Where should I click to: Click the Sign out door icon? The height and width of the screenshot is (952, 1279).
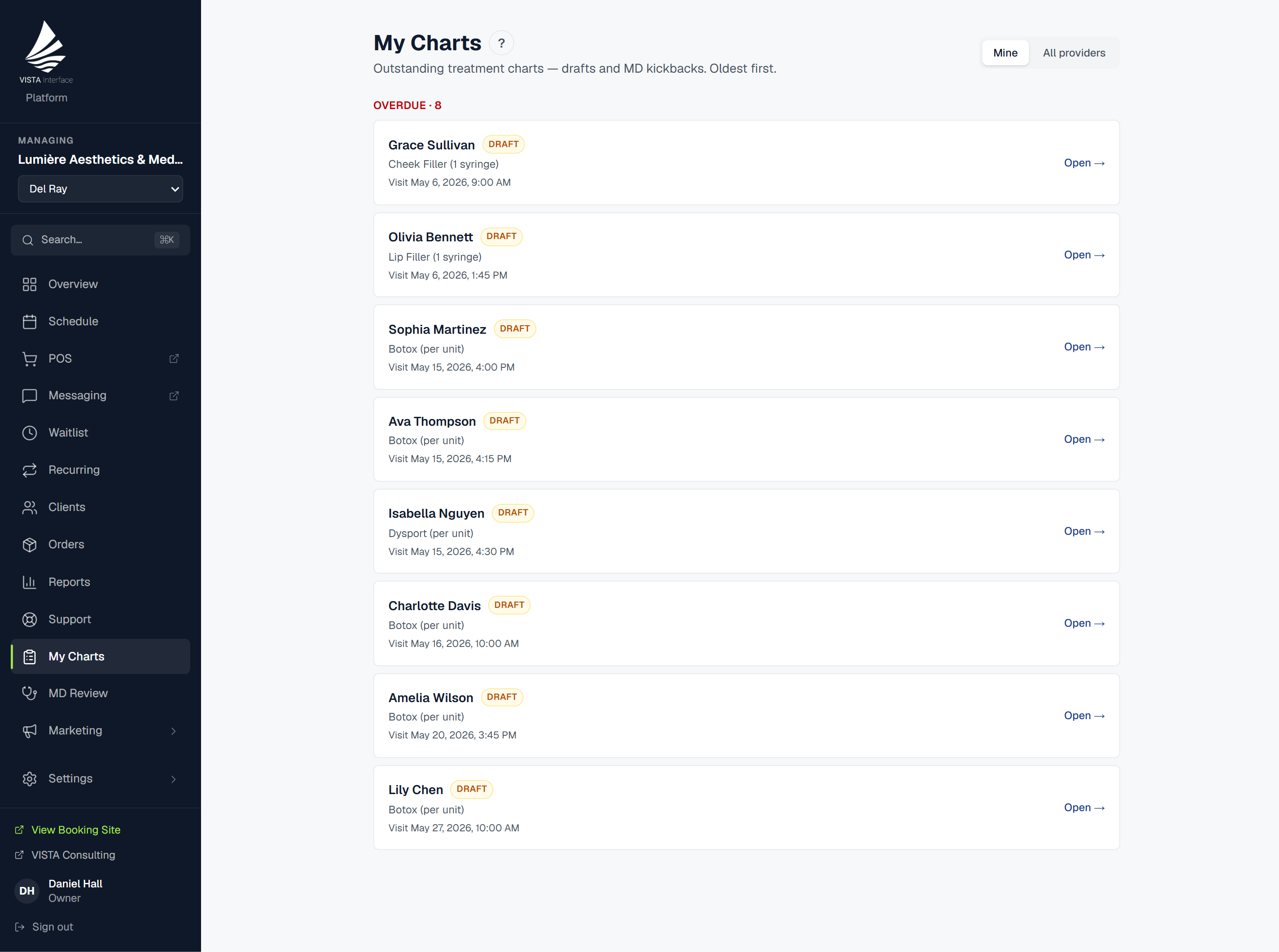(20, 927)
